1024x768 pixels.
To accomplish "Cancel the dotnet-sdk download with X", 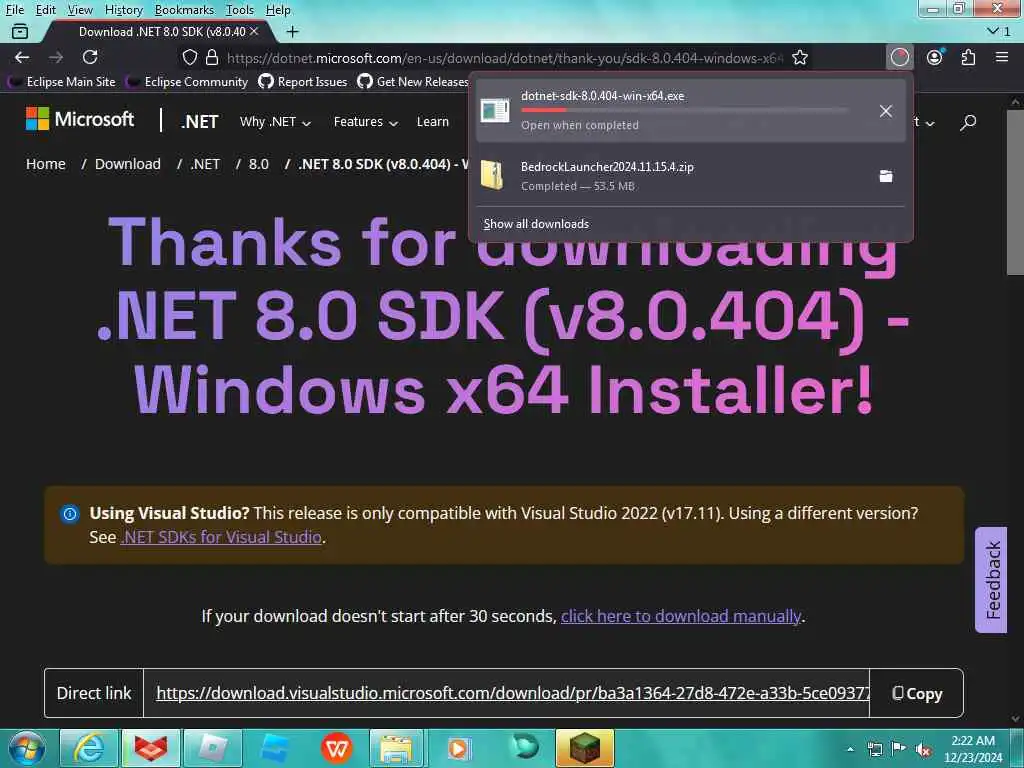I will [886, 111].
